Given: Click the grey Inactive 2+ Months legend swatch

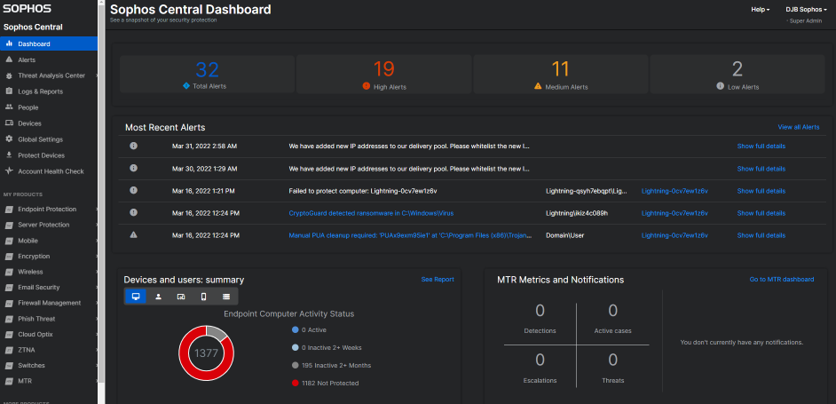Looking at the screenshot, I should 295,366.
